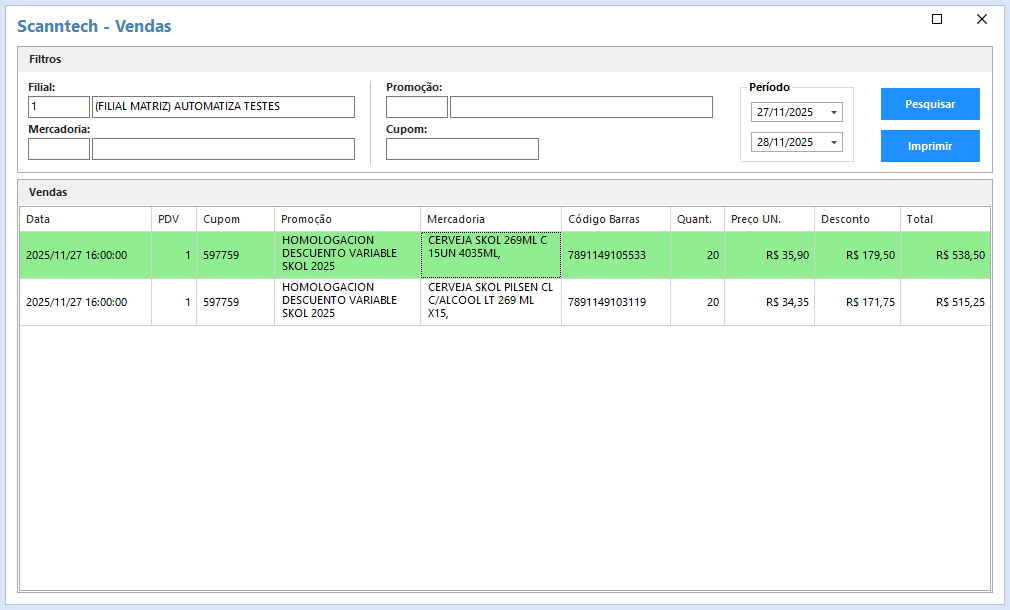Sort by the Data column header
1010x610 pixels.
[85, 219]
